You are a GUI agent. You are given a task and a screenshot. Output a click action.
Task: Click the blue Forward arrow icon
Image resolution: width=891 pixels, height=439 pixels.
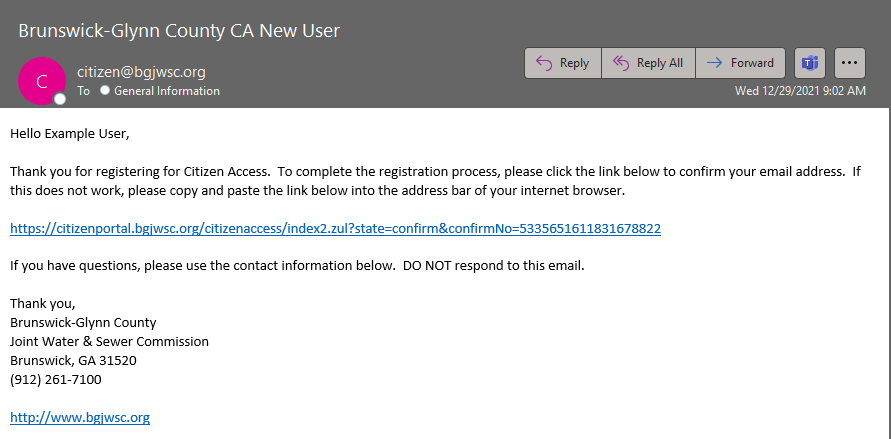point(715,63)
